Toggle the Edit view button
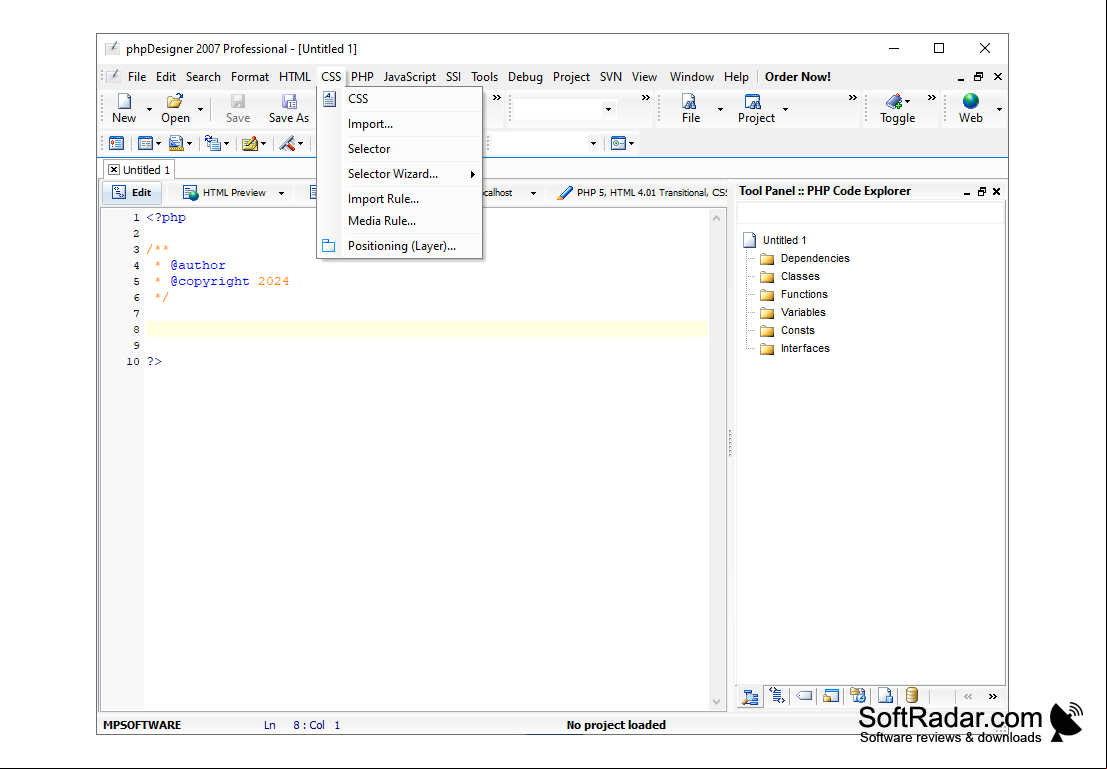Viewport: 1107px width, 769px height. [x=132, y=192]
